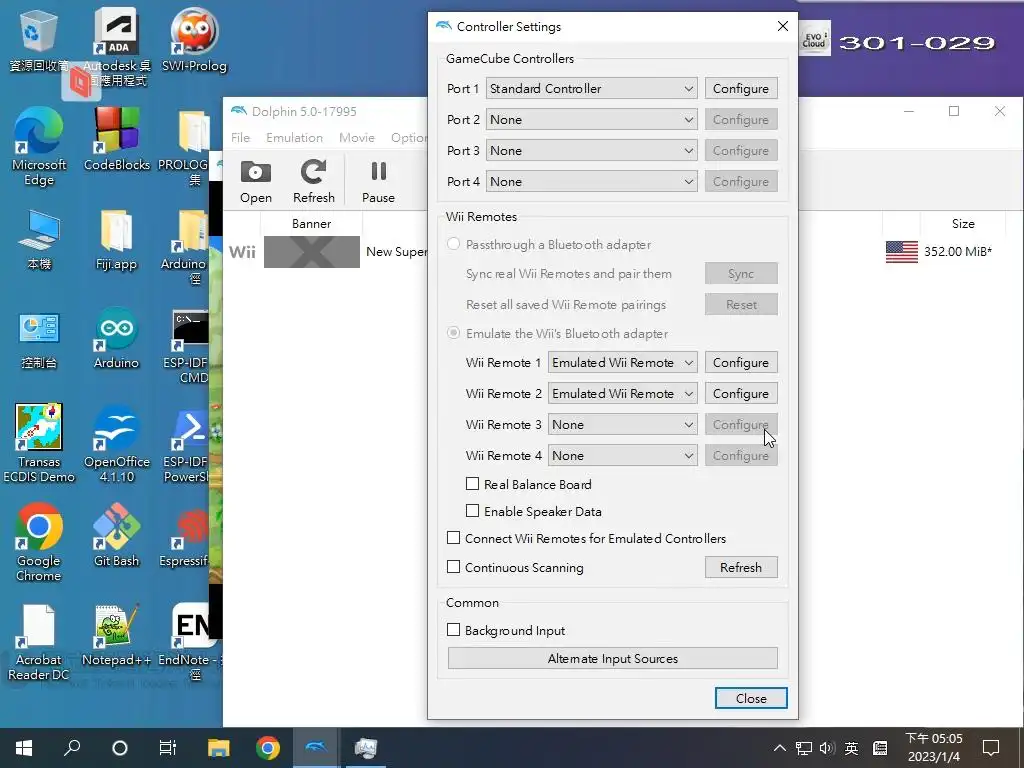Screen dimensions: 1024x768
Task: Launch Transas ECDIS Demo shortcut
Action: (x=39, y=443)
